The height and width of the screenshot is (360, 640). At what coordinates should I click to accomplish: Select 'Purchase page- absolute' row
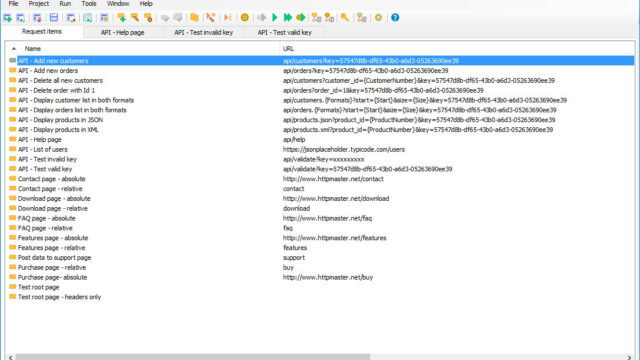click(321, 277)
